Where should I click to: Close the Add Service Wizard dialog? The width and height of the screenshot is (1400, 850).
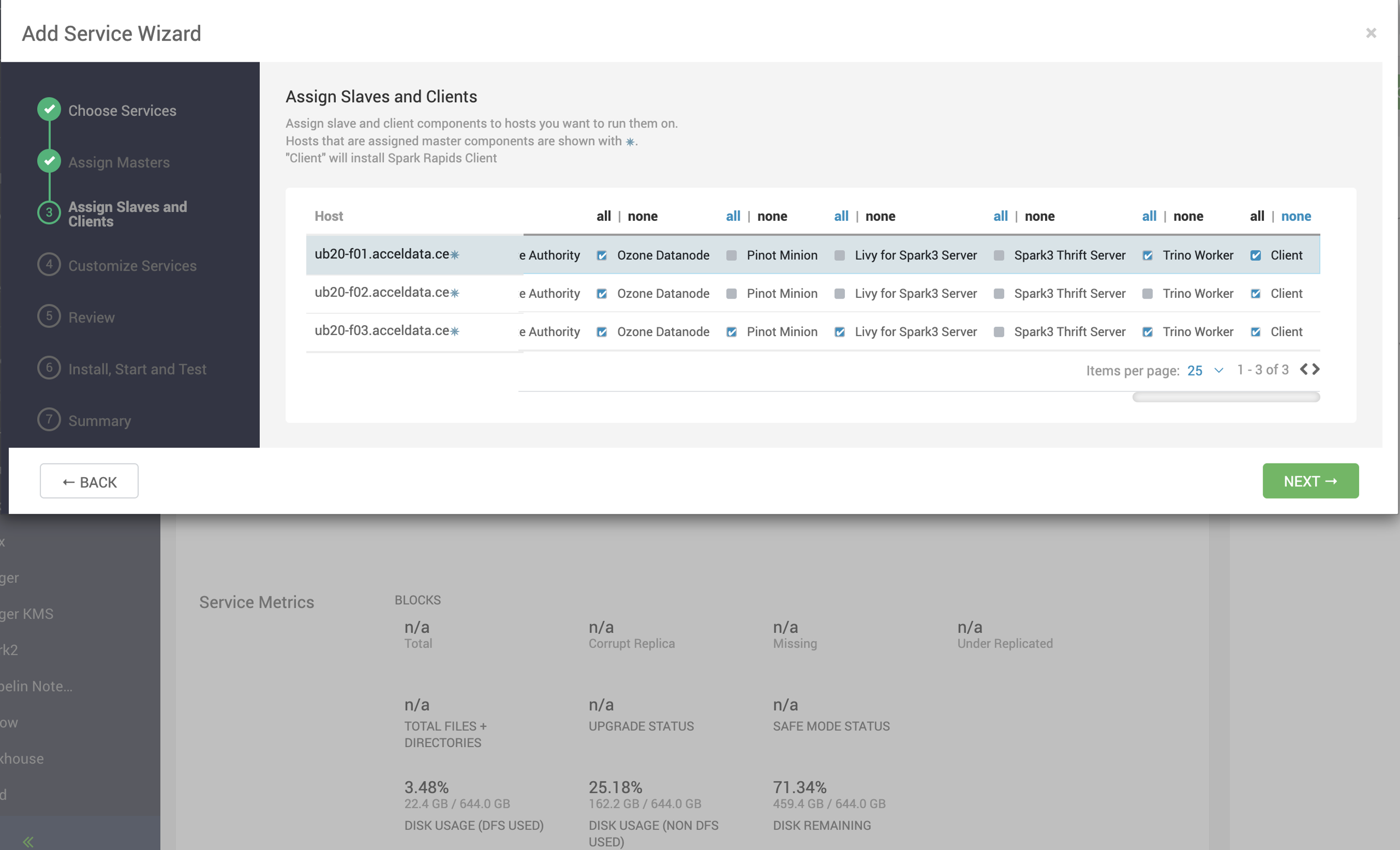[x=1370, y=33]
